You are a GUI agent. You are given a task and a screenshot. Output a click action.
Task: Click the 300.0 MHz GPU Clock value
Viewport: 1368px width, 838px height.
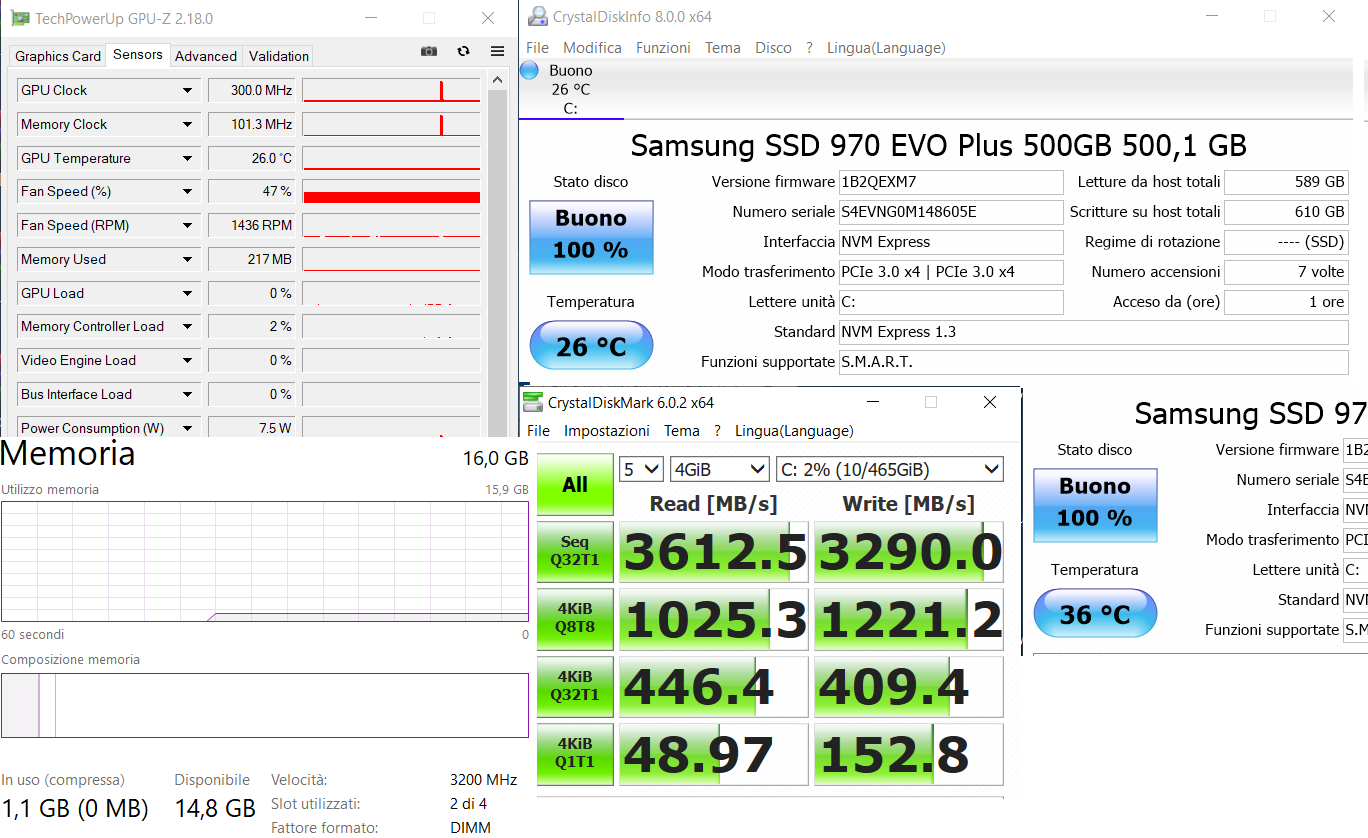pos(251,90)
